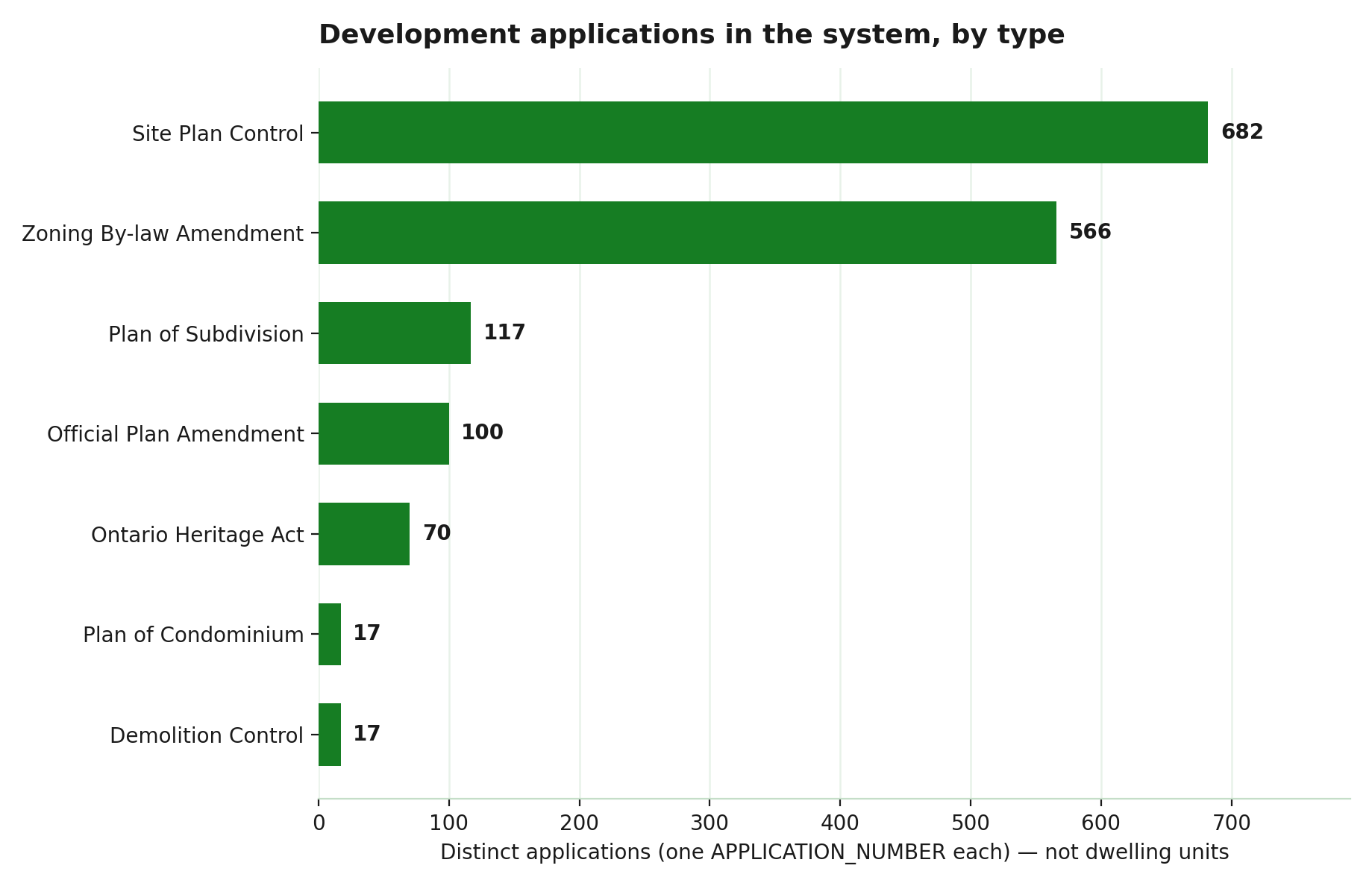Click the x-axis tick label '600'
This screenshot has width=1372, height=886.
coord(1101,823)
